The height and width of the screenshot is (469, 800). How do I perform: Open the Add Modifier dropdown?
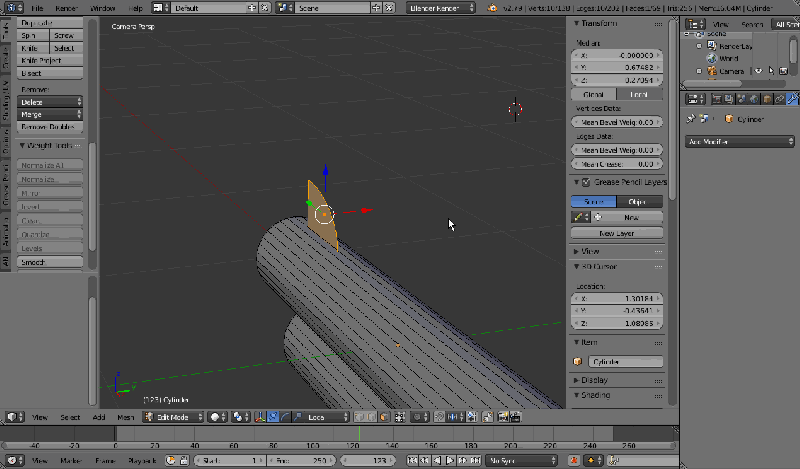(740, 141)
